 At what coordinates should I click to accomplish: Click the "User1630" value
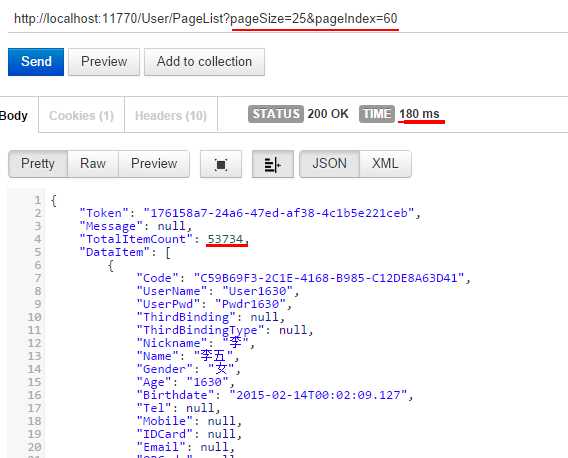coord(258,291)
